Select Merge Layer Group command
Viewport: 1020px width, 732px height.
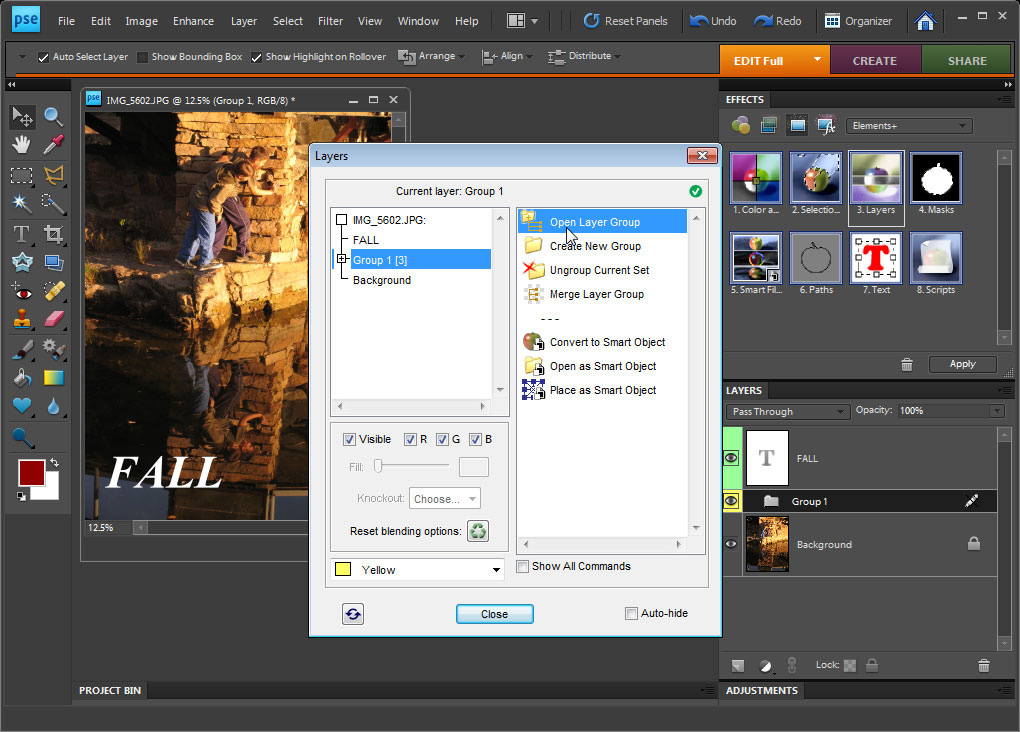click(x=596, y=294)
